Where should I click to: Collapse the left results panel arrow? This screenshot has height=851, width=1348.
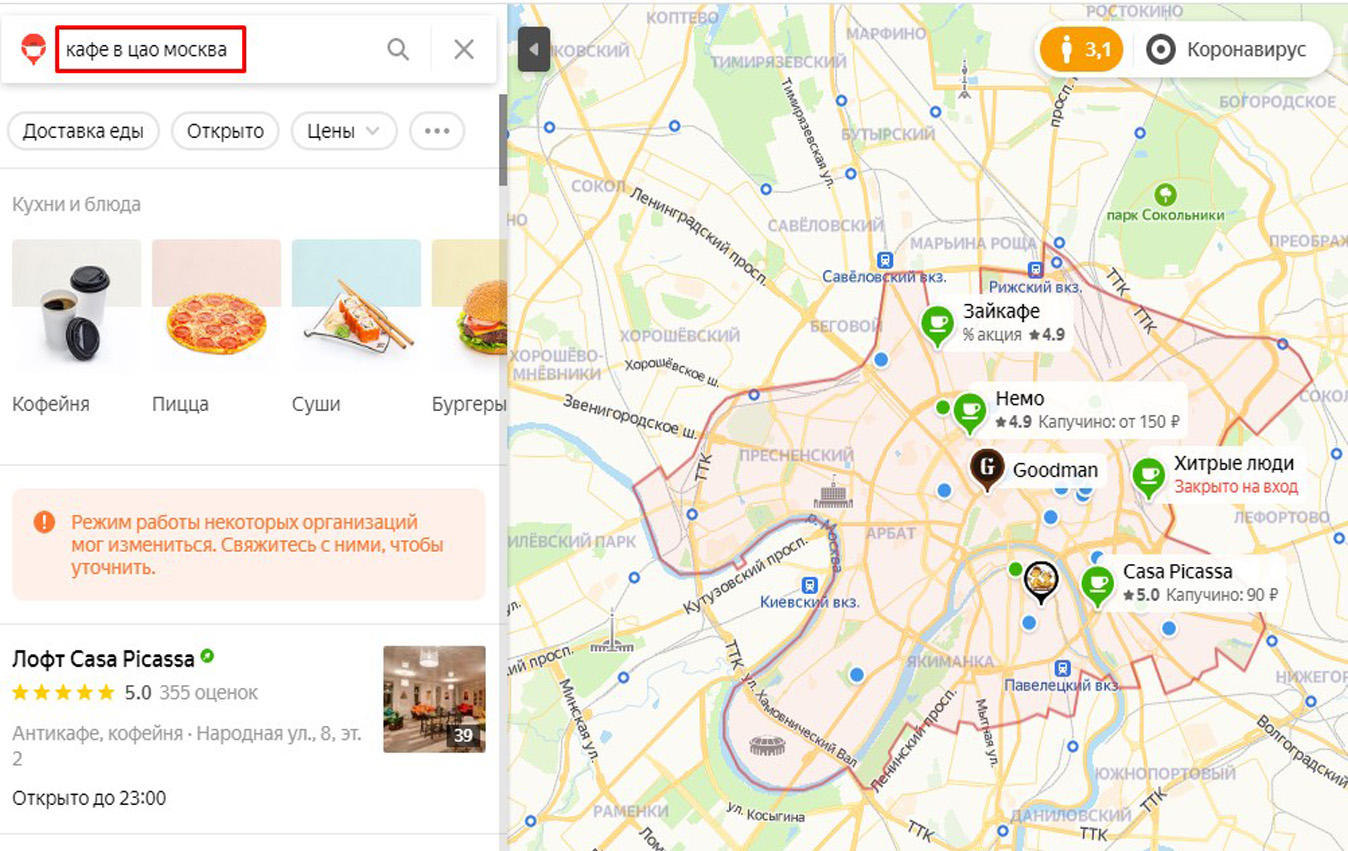point(534,49)
